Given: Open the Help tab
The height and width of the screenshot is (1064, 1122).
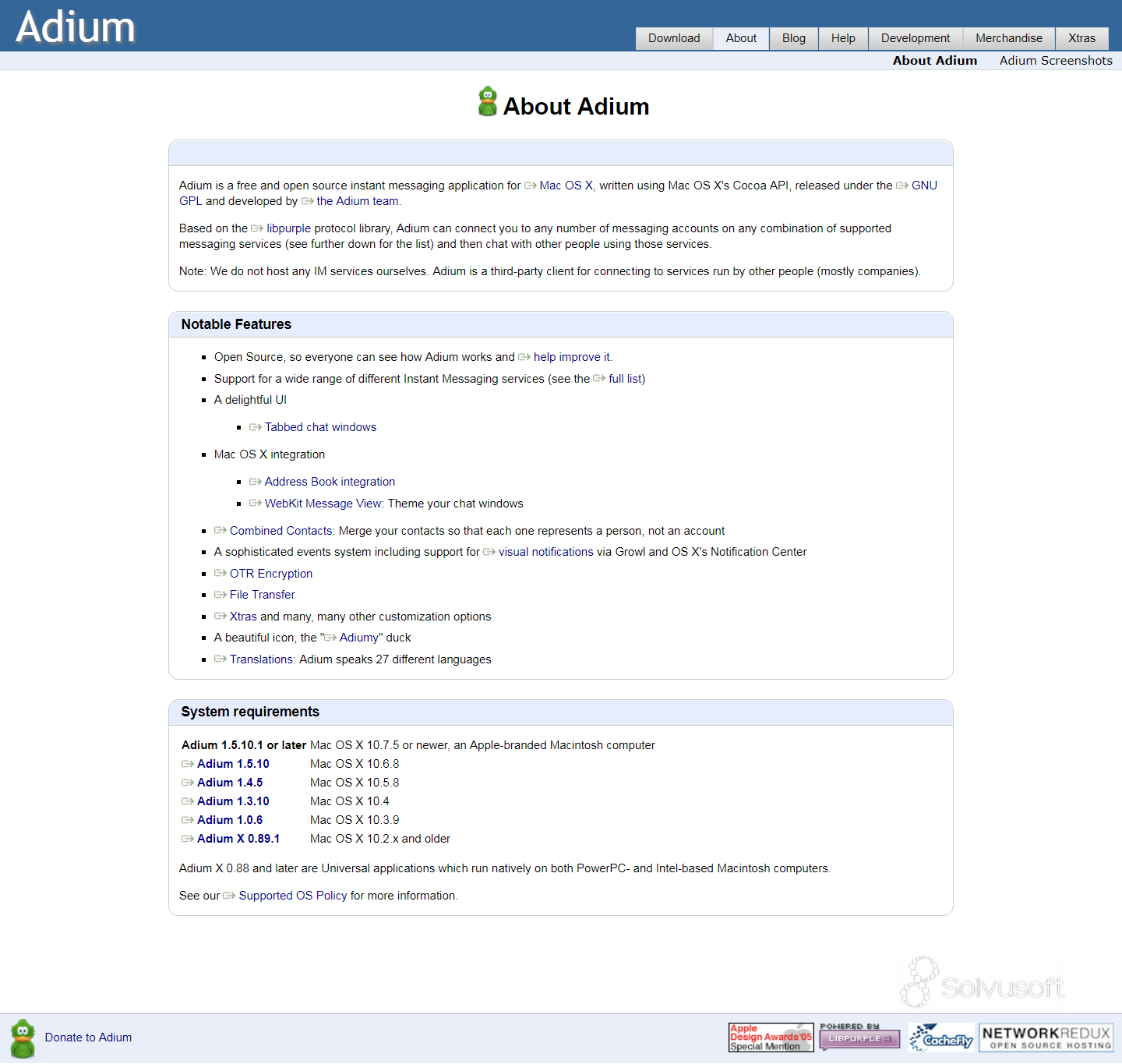Looking at the screenshot, I should 843,38.
